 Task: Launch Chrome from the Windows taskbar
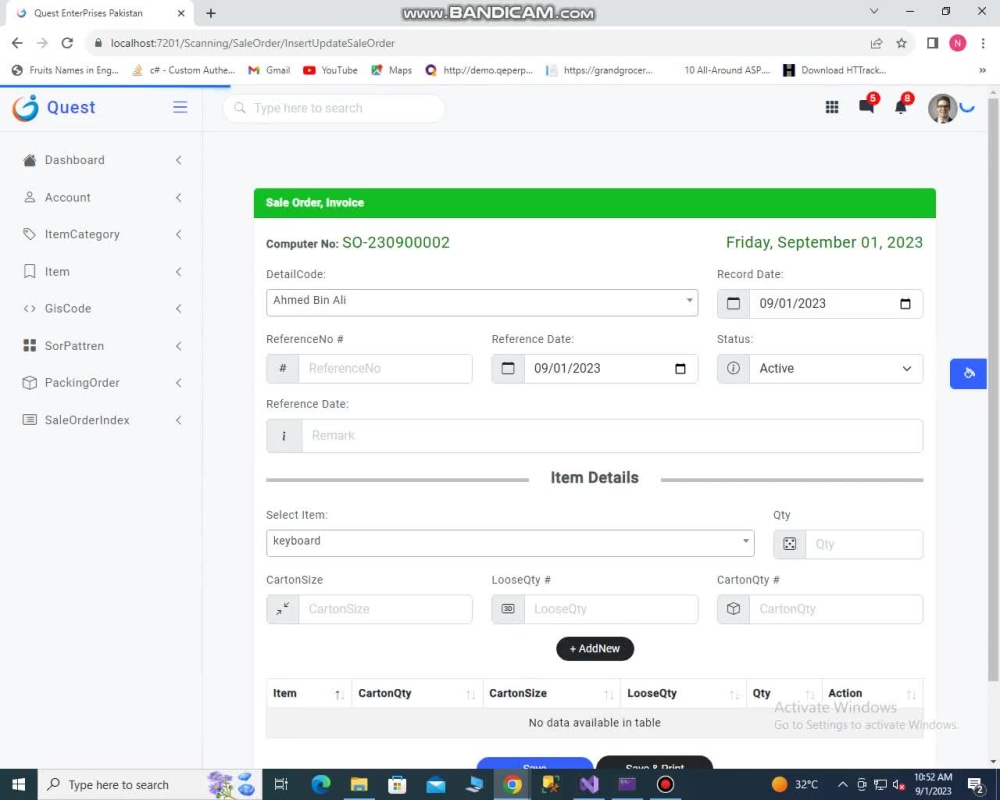point(513,784)
